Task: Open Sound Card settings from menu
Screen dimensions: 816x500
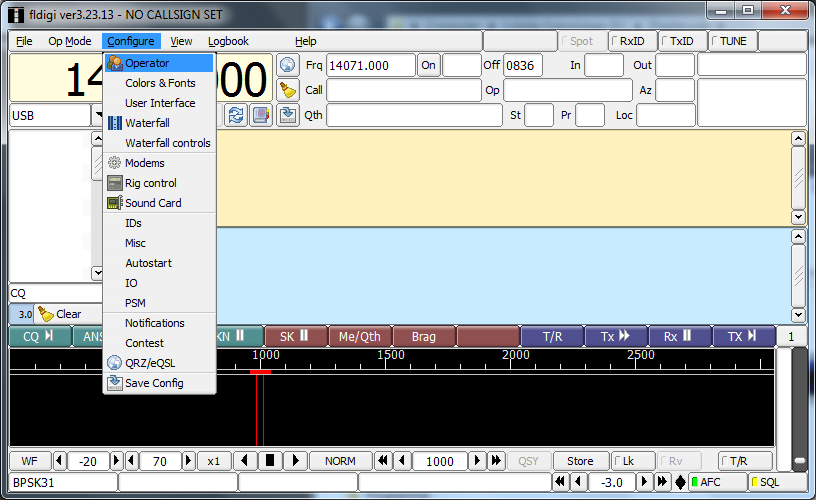Action: point(152,203)
